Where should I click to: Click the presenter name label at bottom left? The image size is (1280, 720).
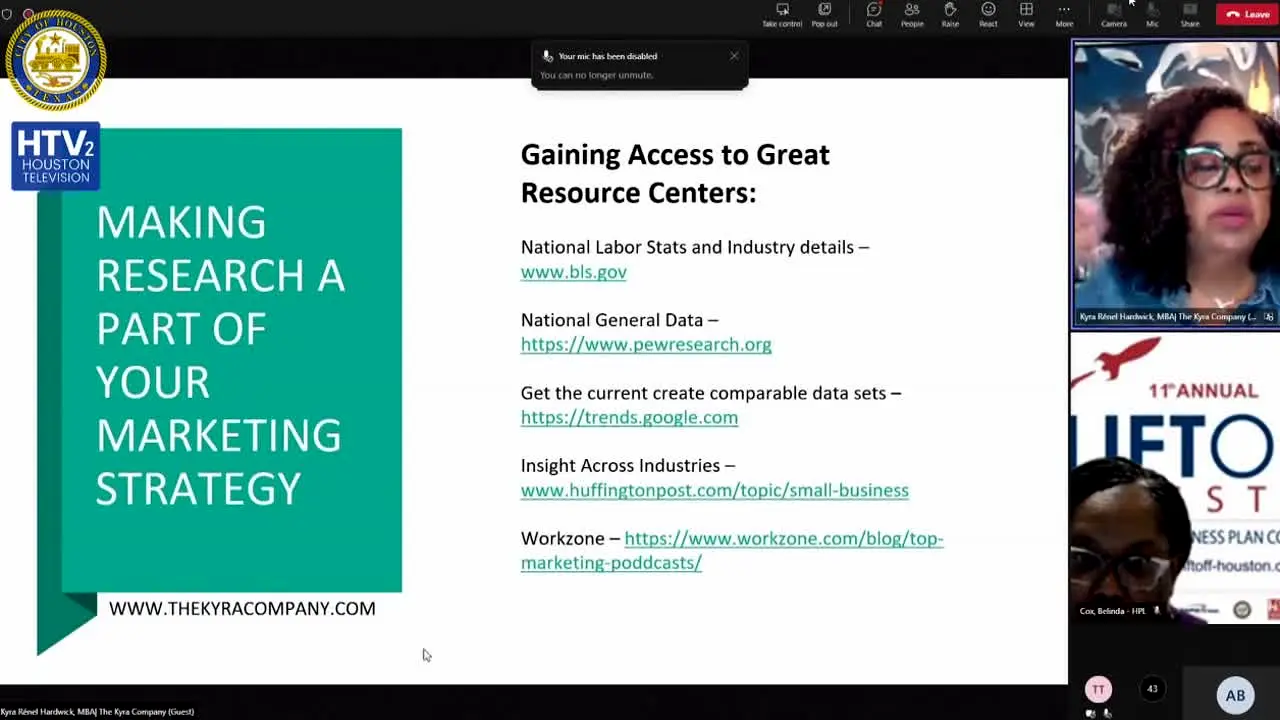[98, 712]
